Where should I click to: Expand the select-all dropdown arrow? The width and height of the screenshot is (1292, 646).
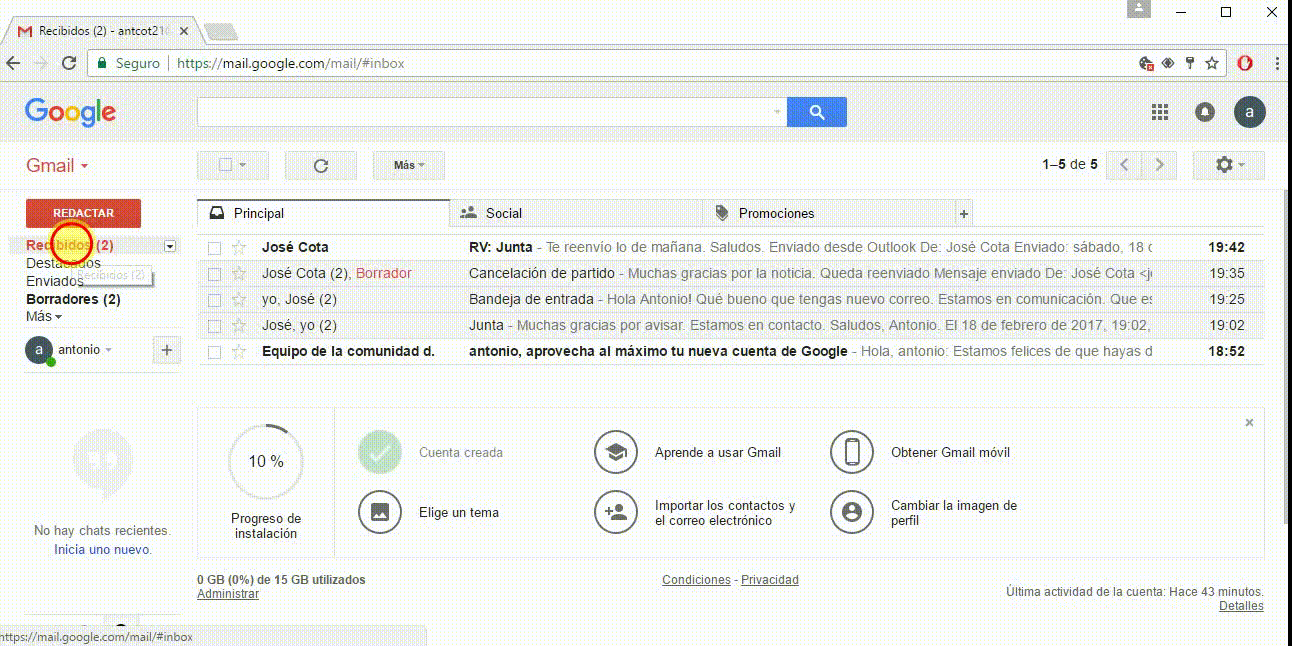coord(242,166)
